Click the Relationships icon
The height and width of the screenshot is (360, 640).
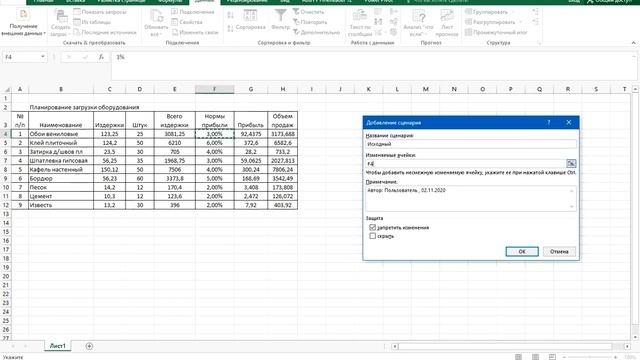[x=393, y=22]
